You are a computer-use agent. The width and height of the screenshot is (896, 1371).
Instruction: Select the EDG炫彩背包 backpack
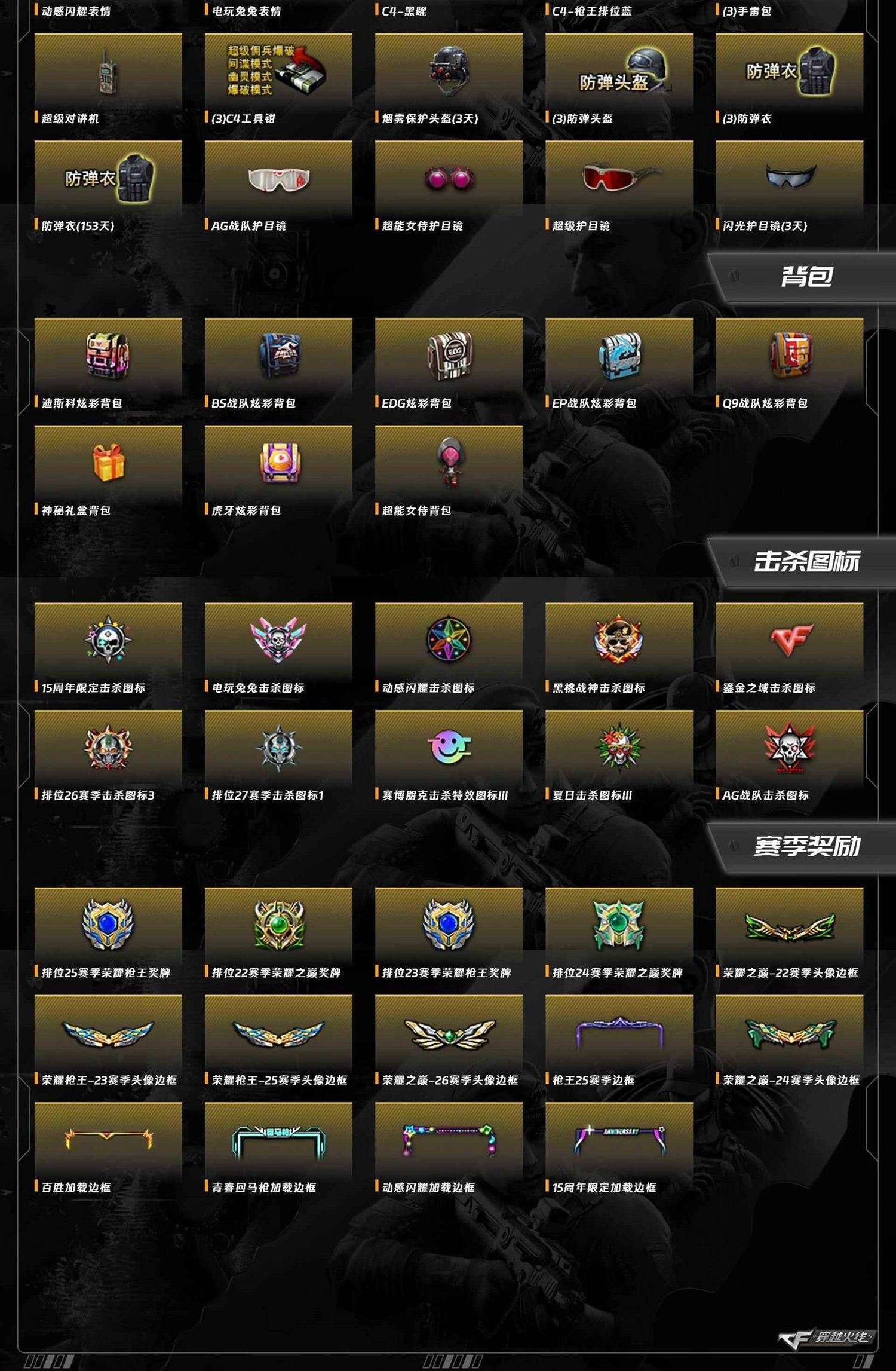[x=449, y=356]
